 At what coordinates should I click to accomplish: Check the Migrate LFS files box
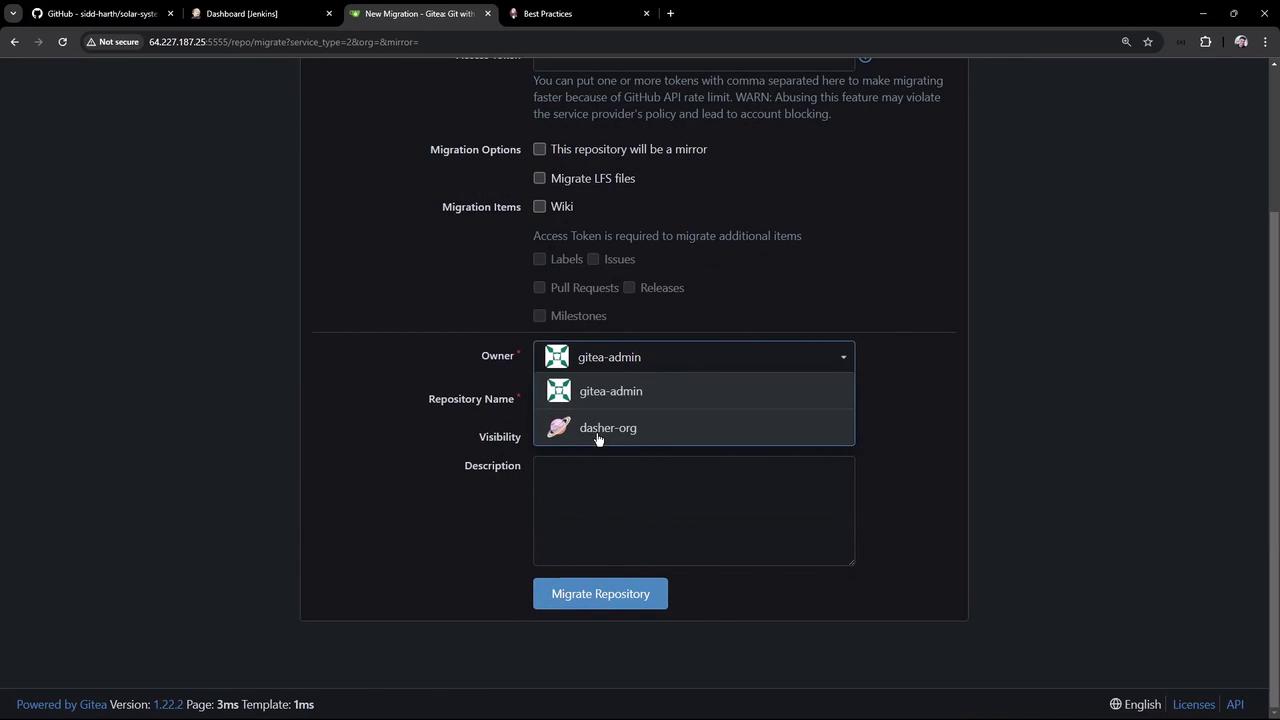[x=540, y=178]
